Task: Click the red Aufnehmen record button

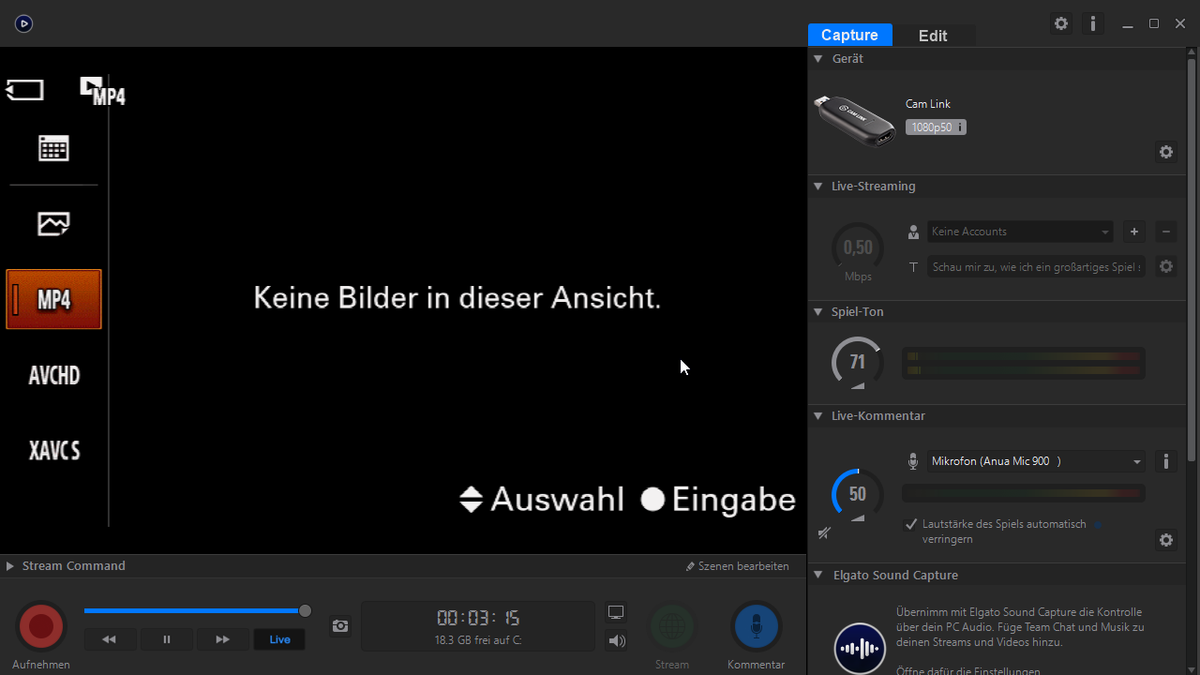Action: [41, 626]
